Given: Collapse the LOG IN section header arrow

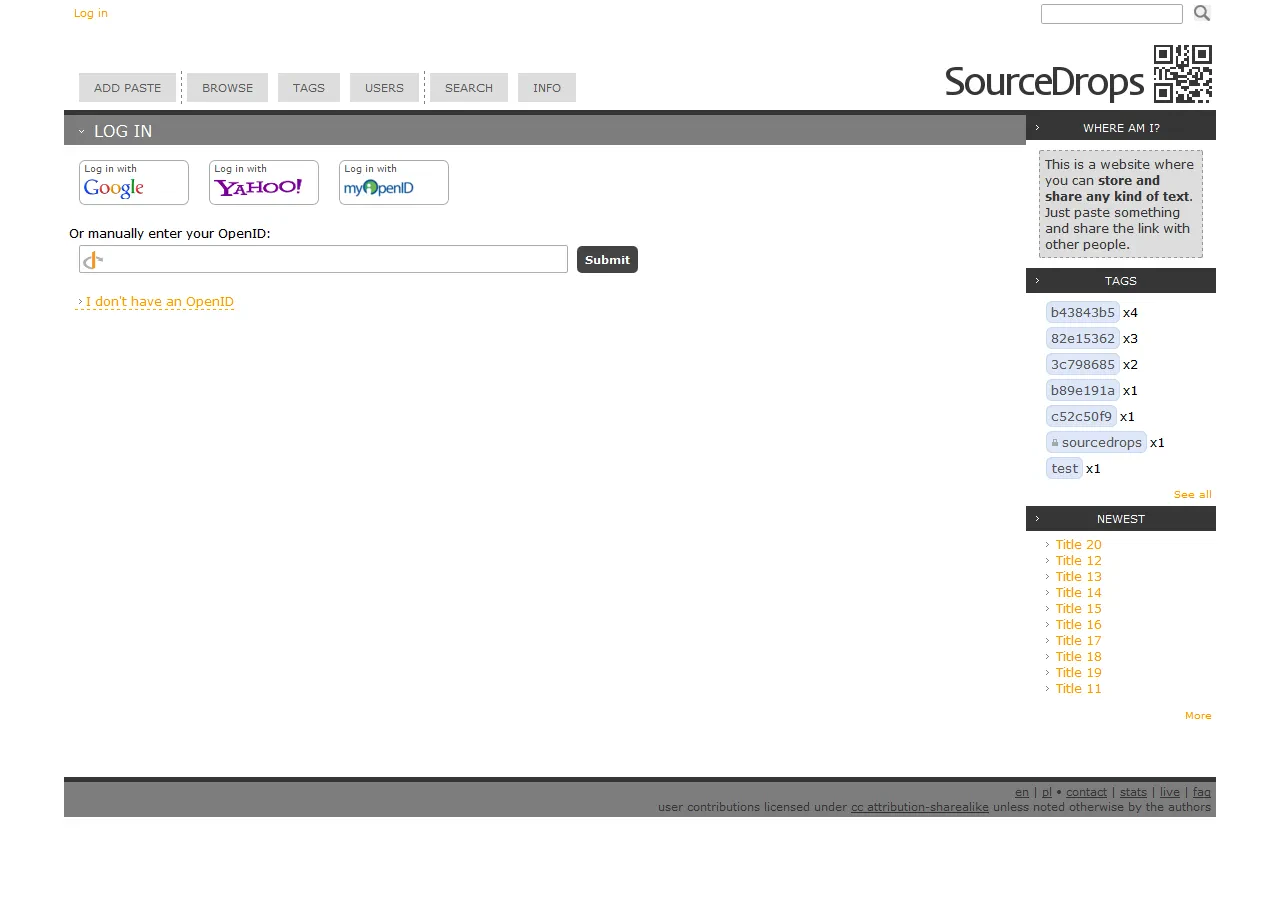Looking at the screenshot, I should click(82, 131).
